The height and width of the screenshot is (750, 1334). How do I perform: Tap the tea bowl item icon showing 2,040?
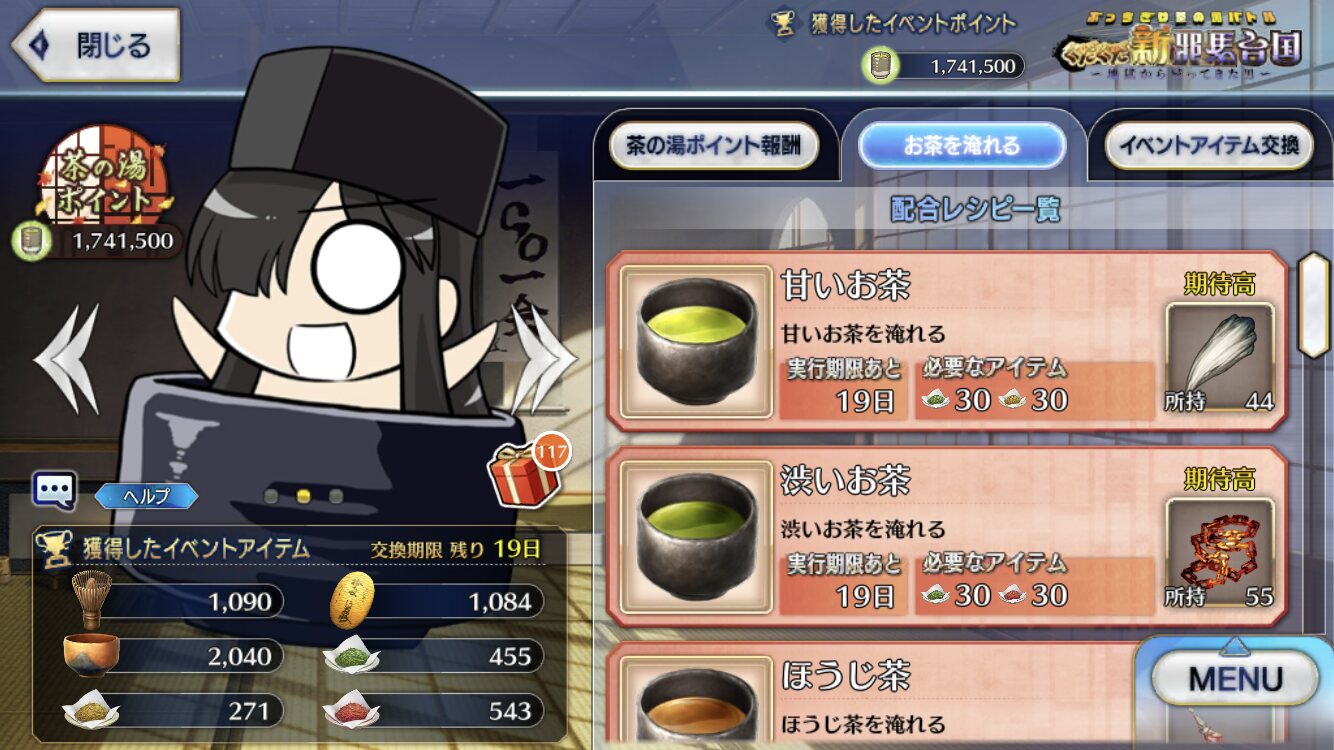(x=91, y=655)
